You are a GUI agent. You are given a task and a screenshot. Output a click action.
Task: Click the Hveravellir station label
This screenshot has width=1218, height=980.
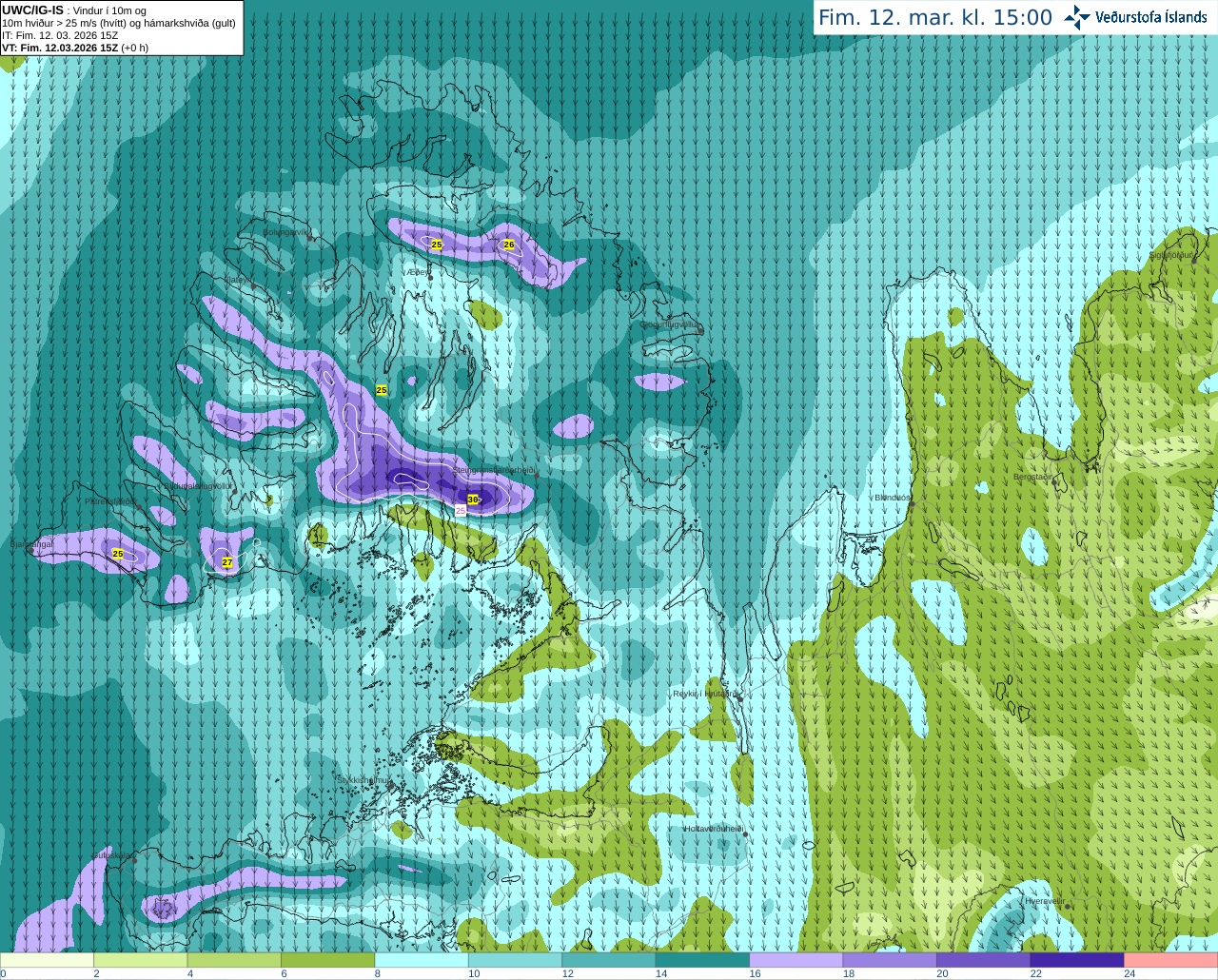pyautogui.click(x=1044, y=901)
